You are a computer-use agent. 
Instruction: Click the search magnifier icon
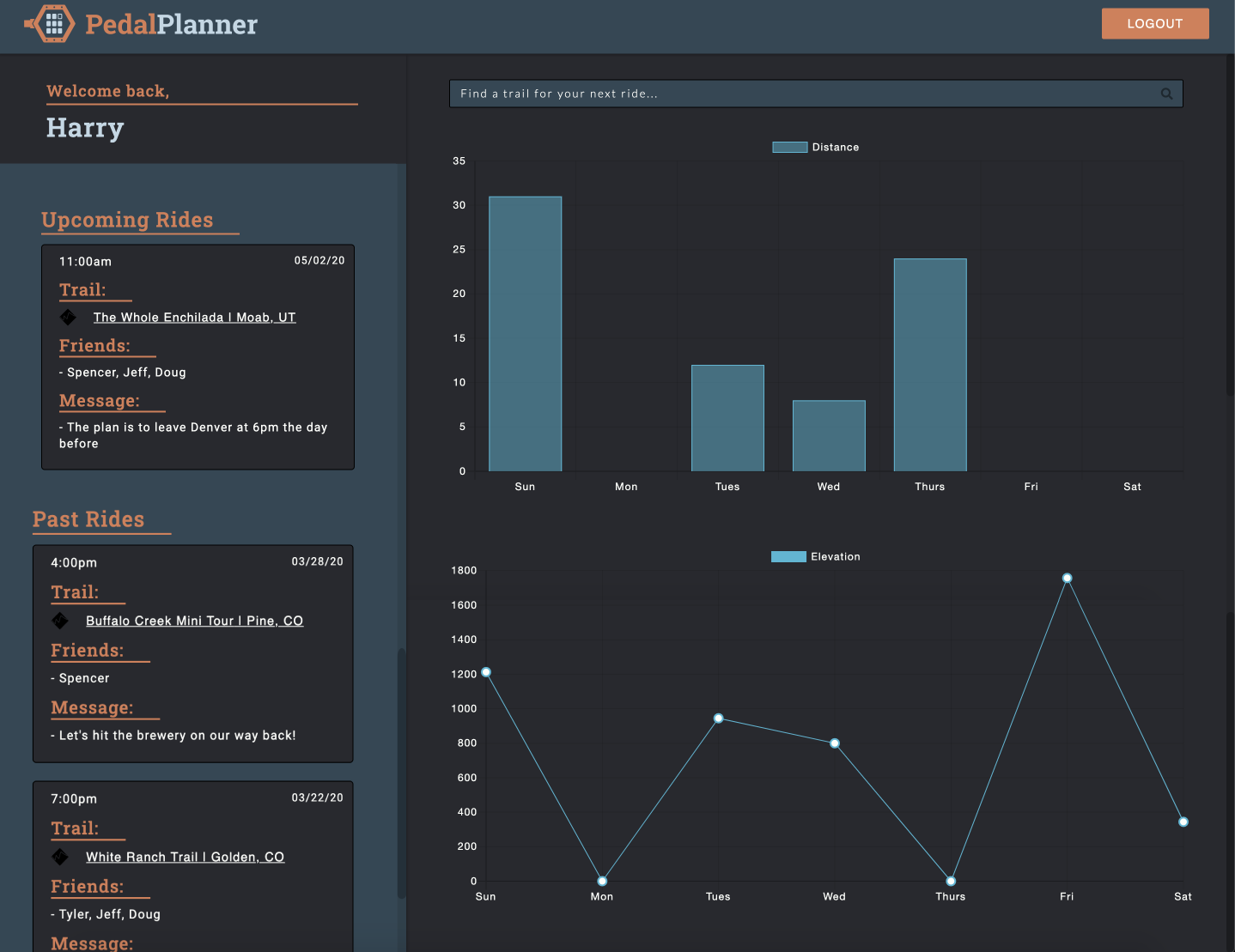(x=1166, y=94)
